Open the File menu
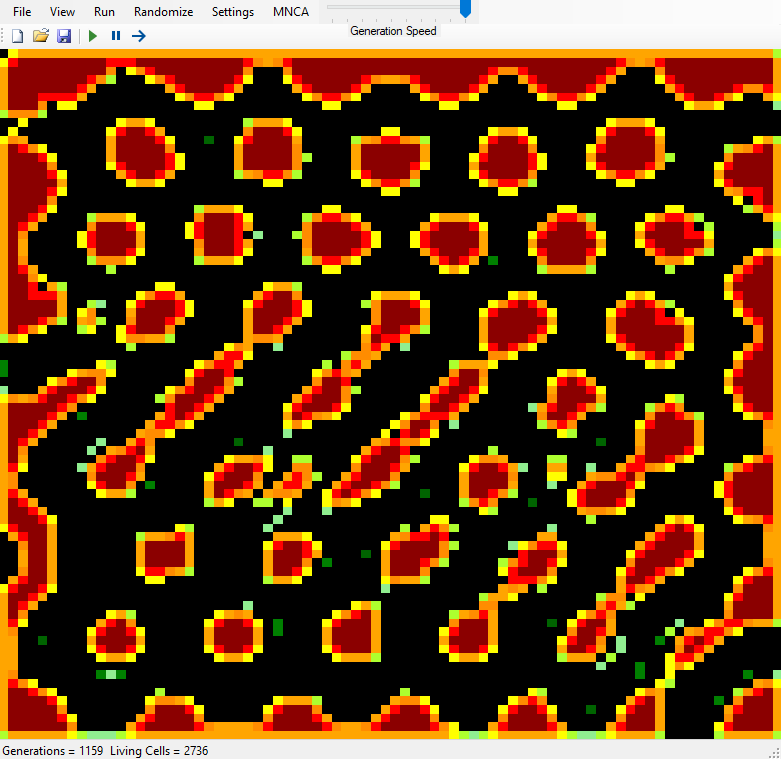The height and width of the screenshot is (759, 781). (22, 11)
